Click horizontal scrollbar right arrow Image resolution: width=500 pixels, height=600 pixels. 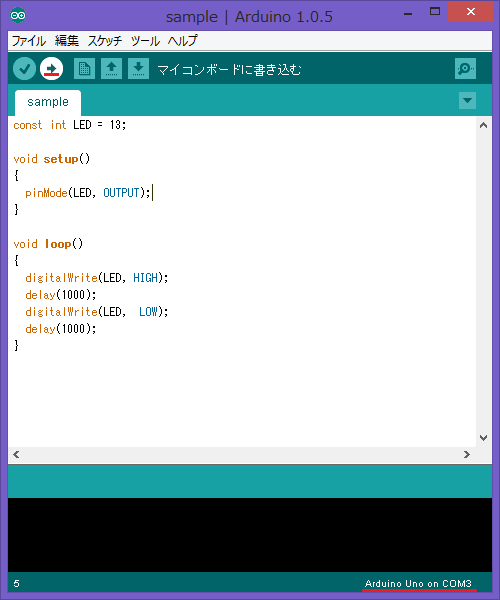467,455
